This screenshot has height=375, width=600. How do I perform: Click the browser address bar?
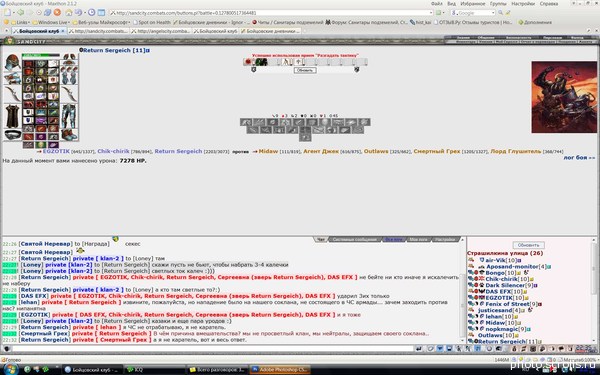point(271,13)
